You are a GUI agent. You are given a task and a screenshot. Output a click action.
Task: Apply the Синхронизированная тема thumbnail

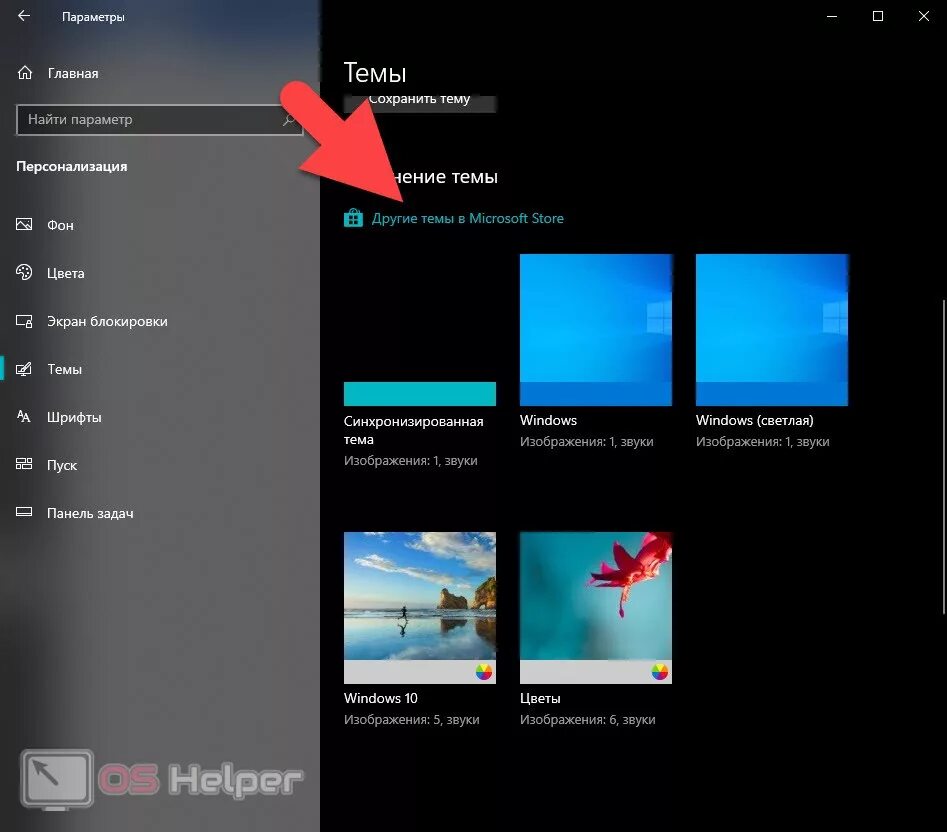point(420,330)
